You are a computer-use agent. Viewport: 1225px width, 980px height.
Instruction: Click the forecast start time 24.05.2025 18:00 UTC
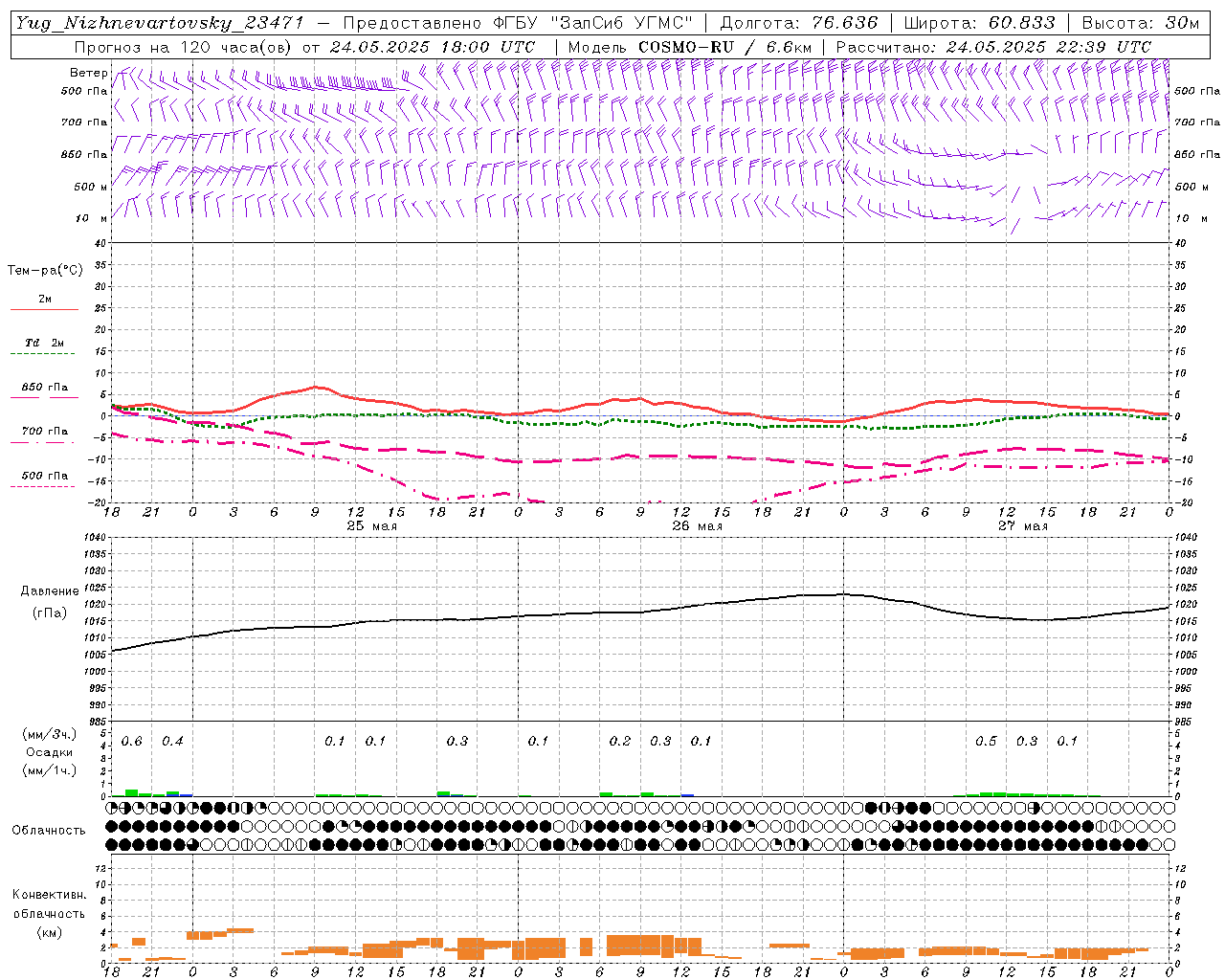click(x=433, y=46)
